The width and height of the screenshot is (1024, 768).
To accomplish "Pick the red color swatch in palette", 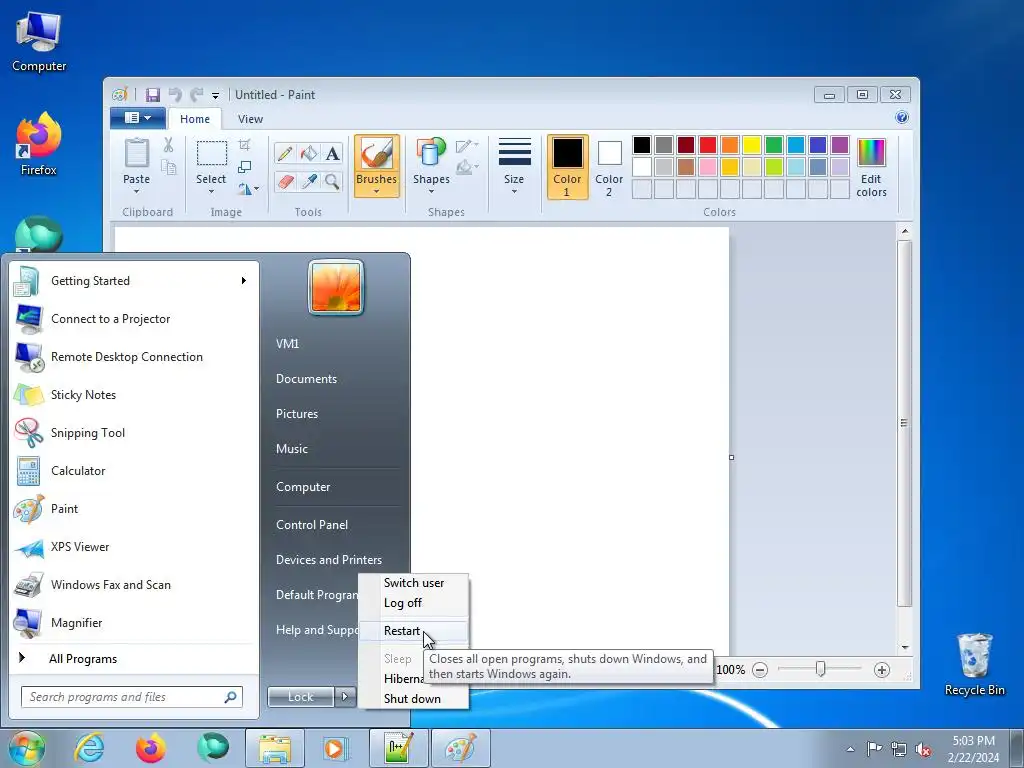I will coord(708,144).
